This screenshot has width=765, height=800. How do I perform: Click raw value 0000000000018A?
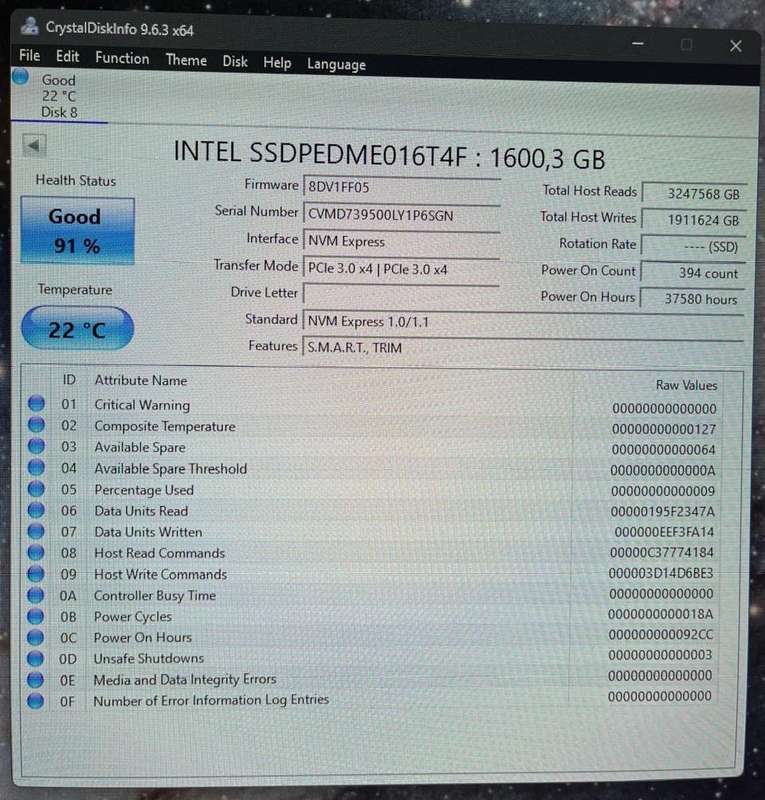click(660, 614)
